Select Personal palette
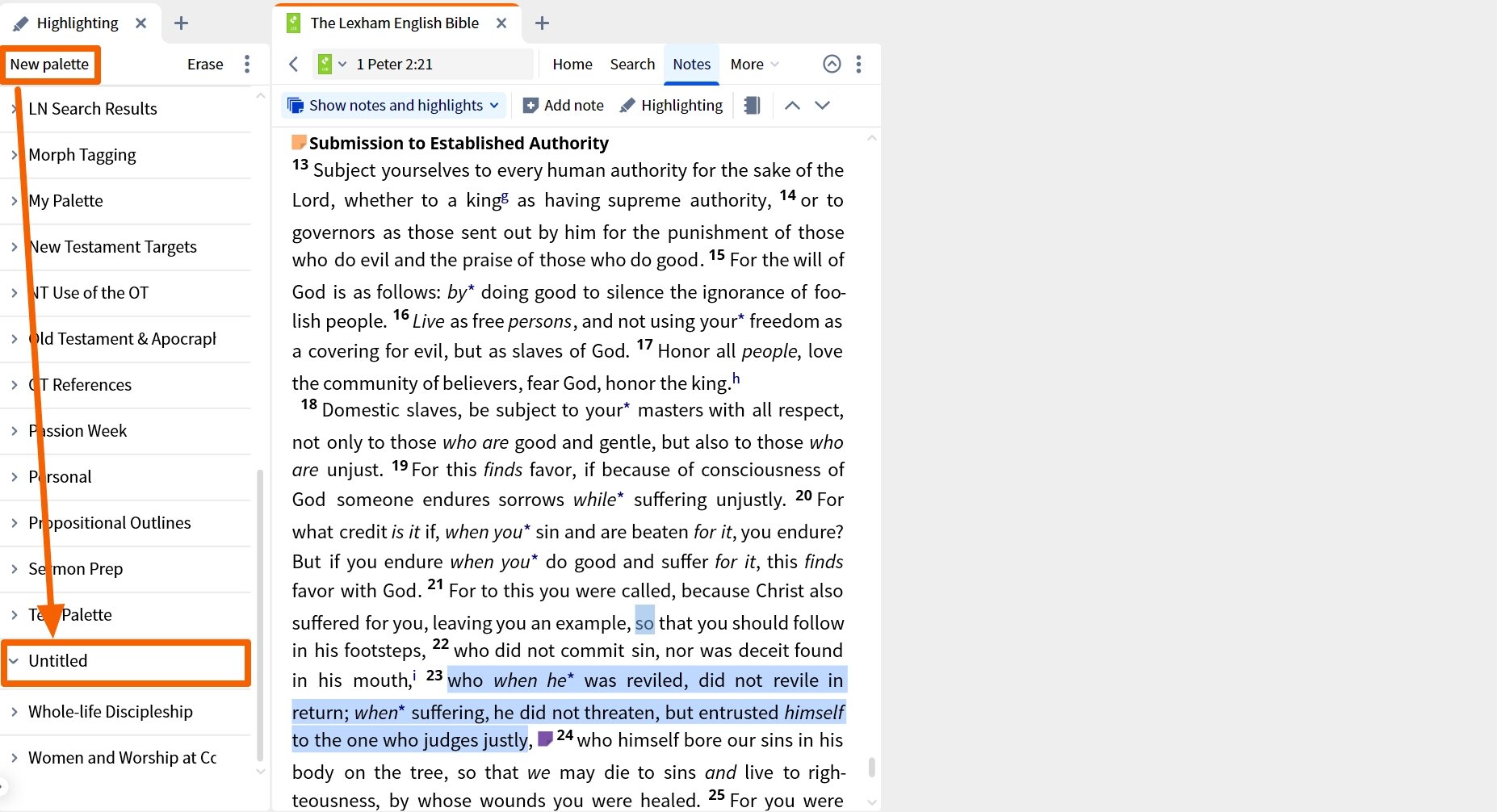This screenshot has width=1497, height=812. (x=125, y=477)
